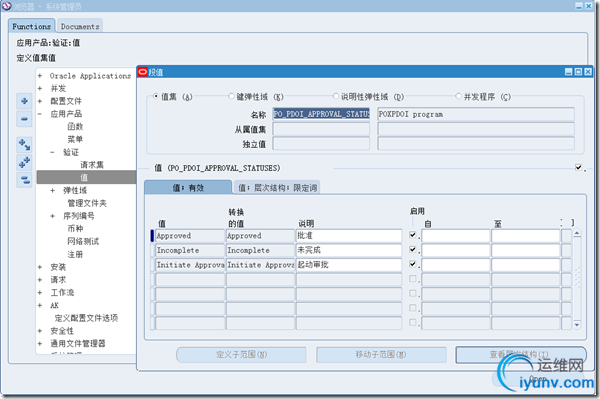Click the POXPDOI program description field

pos(476,114)
